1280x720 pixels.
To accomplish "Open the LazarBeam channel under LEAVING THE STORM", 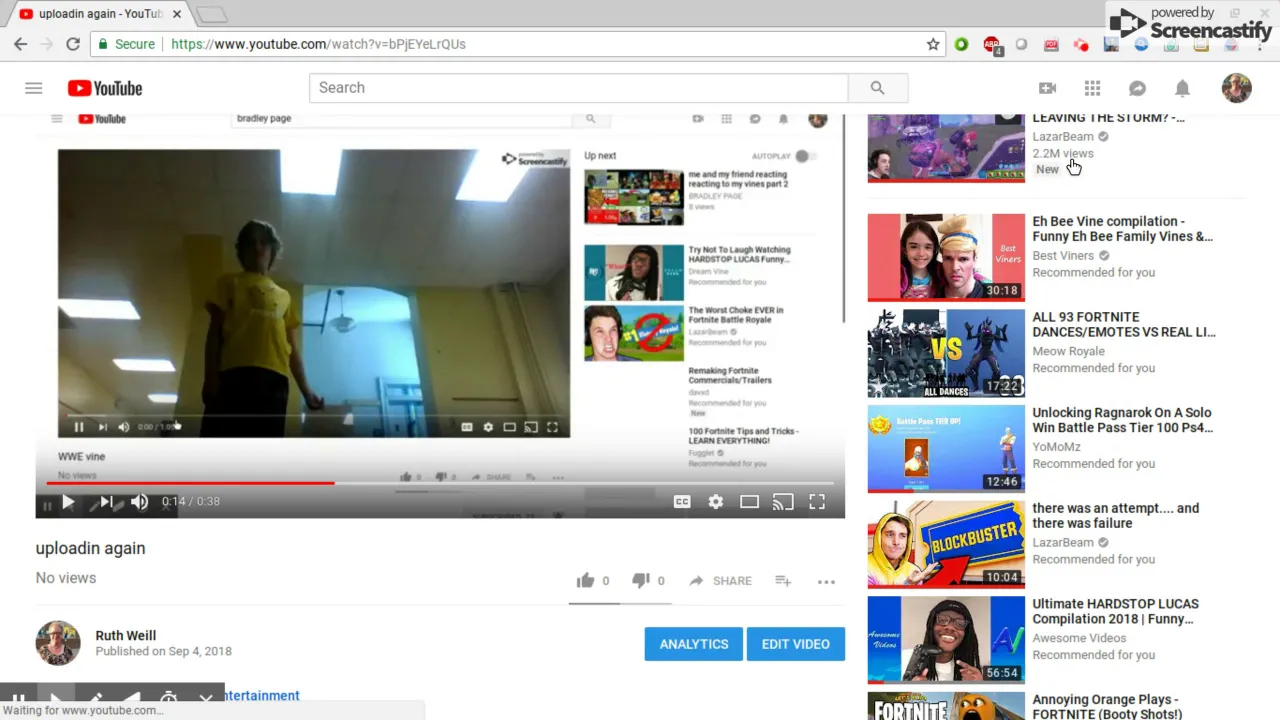I will (x=1063, y=136).
